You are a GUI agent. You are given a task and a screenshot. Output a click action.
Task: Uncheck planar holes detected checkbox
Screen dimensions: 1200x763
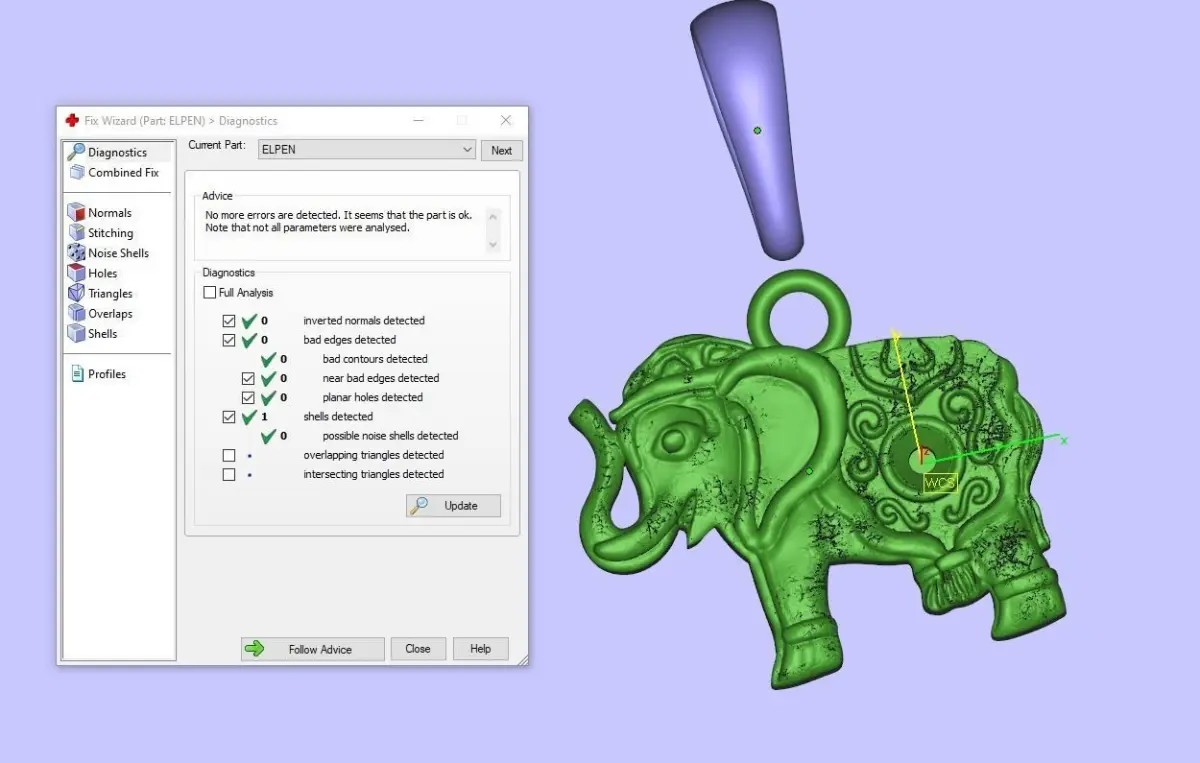(248, 397)
